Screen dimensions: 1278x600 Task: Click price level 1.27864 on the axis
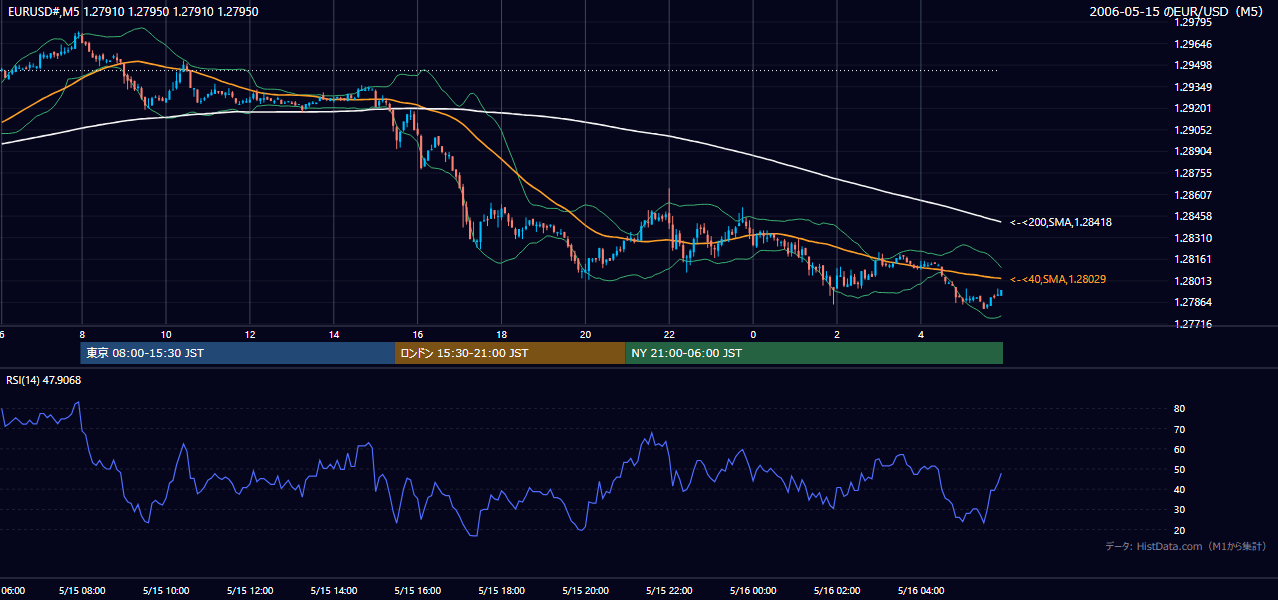pos(1193,302)
